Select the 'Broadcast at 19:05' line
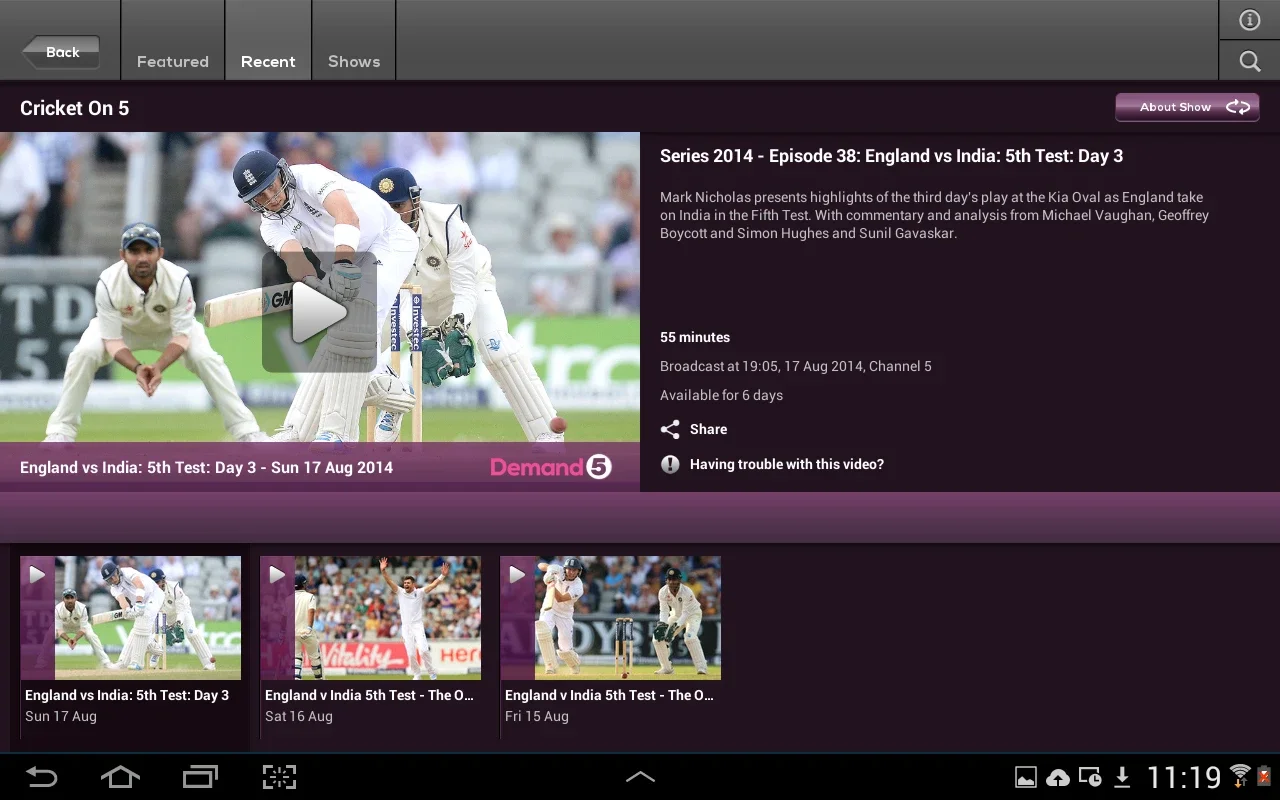The width and height of the screenshot is (1280, 800). pyautogui.click(x=796, y=366)
